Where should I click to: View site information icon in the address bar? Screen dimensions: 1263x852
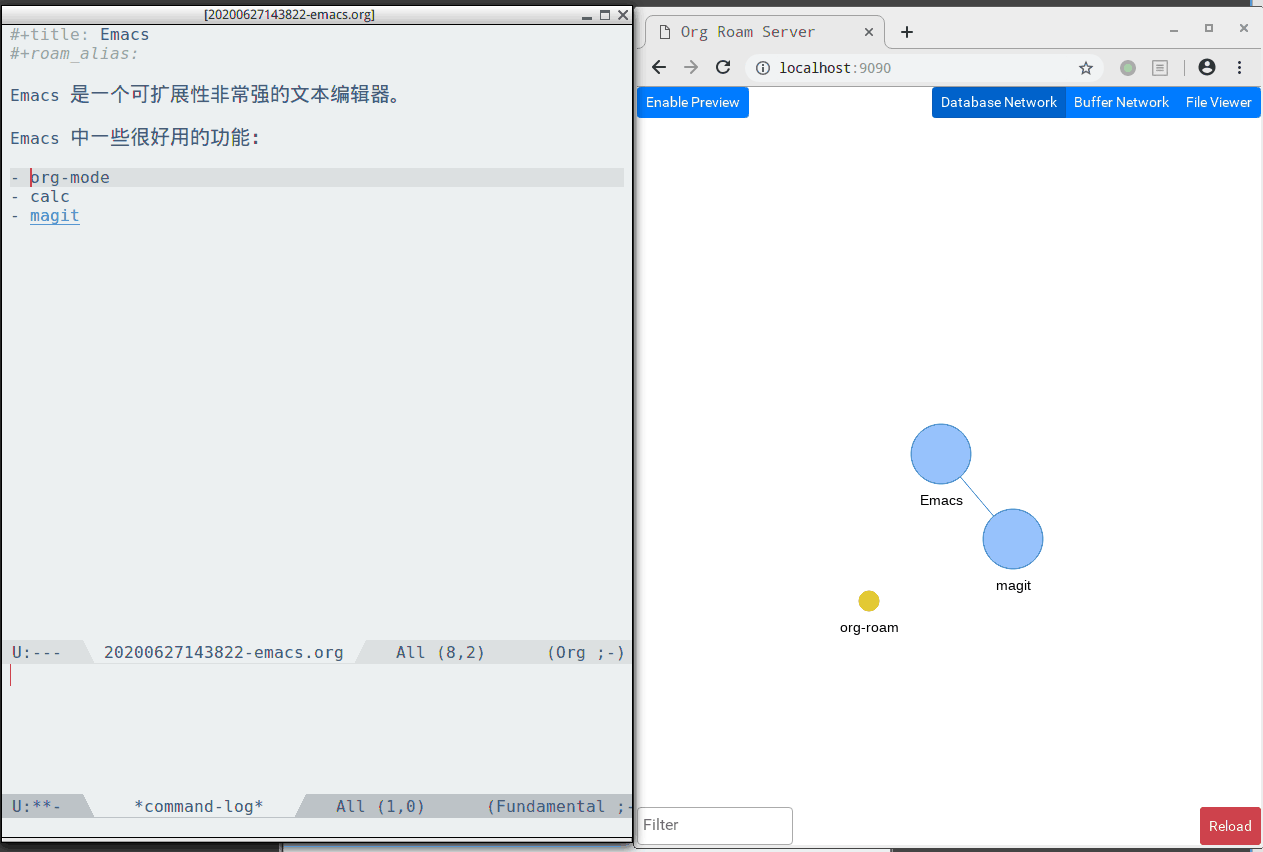tap(762, 68)
